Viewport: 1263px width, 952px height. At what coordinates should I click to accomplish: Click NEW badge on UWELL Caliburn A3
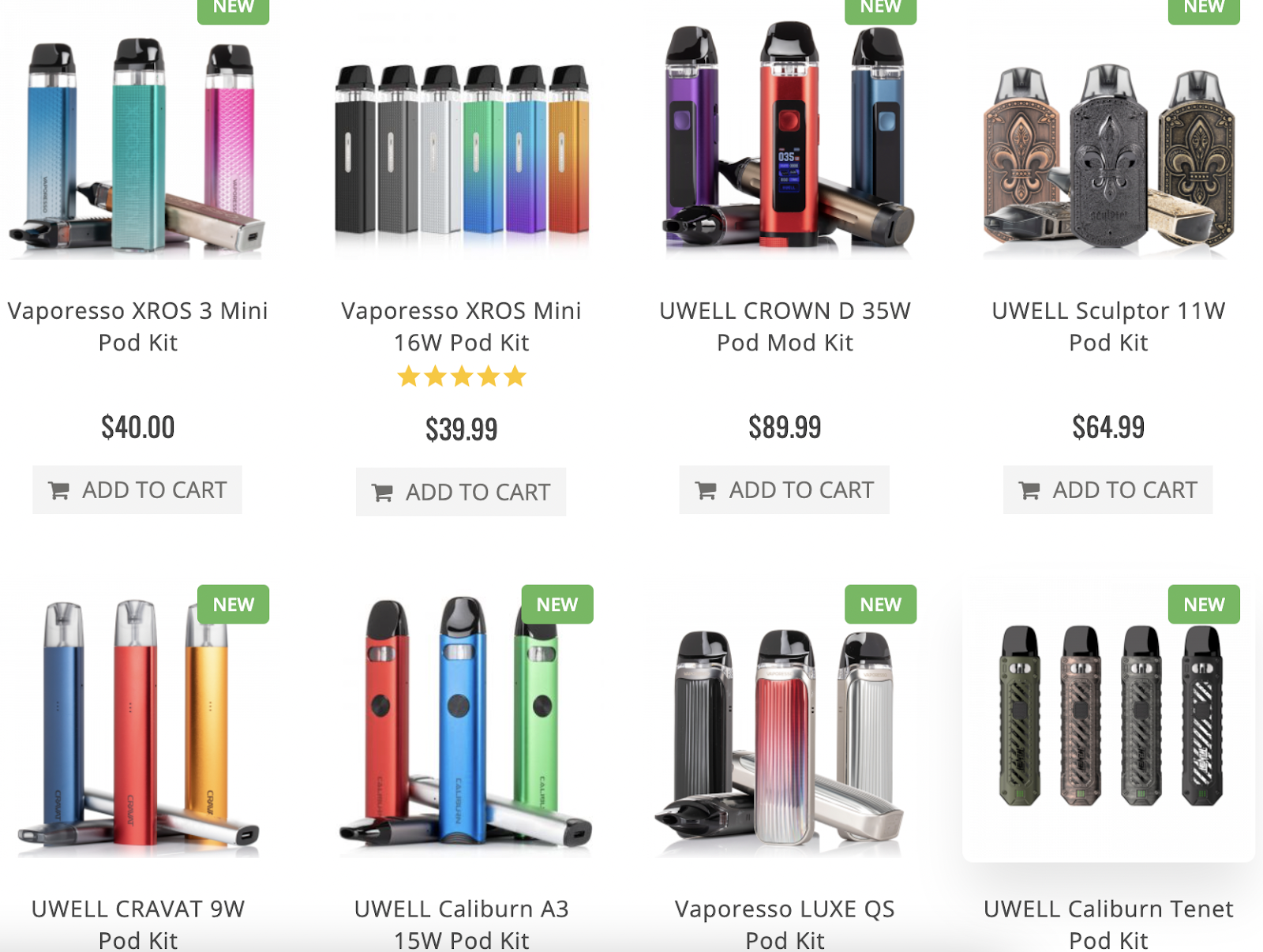[x=557, y=605]
